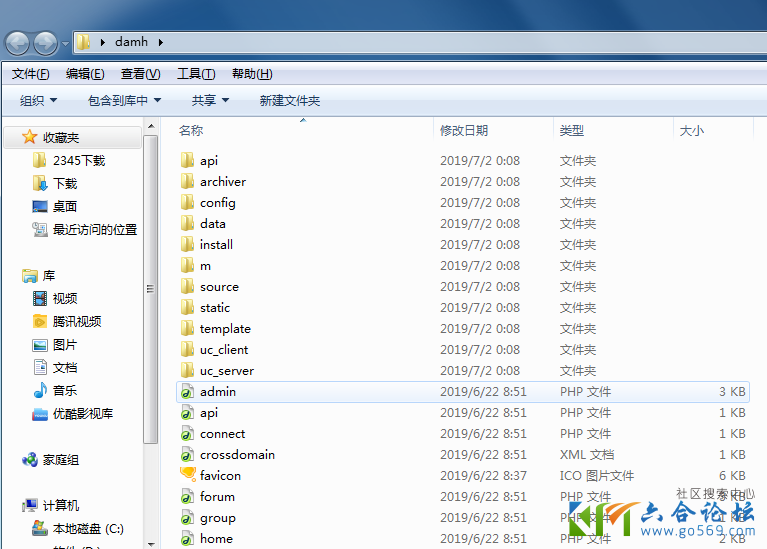Click the 优酷影视库 sidebar icon
The image size is (767, 549).
point(40,413)
